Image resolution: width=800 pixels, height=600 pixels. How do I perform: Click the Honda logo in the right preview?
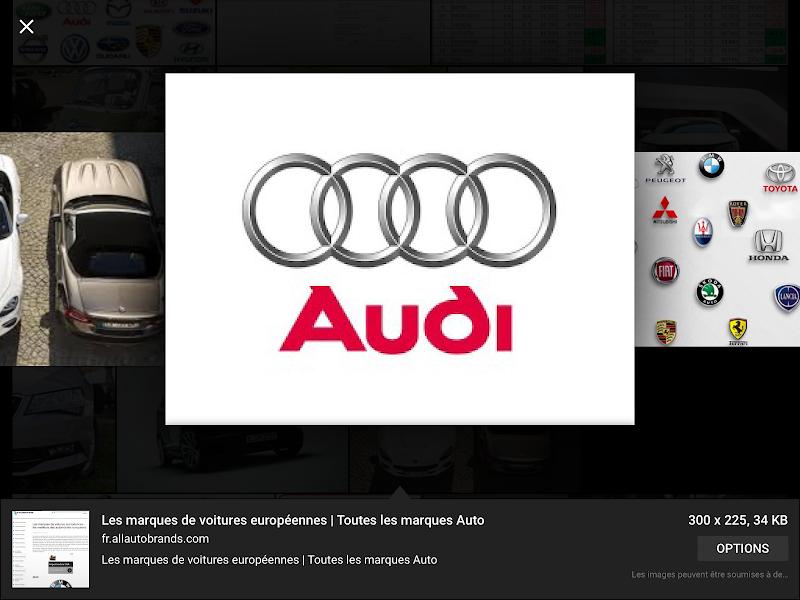click(768, 245)
